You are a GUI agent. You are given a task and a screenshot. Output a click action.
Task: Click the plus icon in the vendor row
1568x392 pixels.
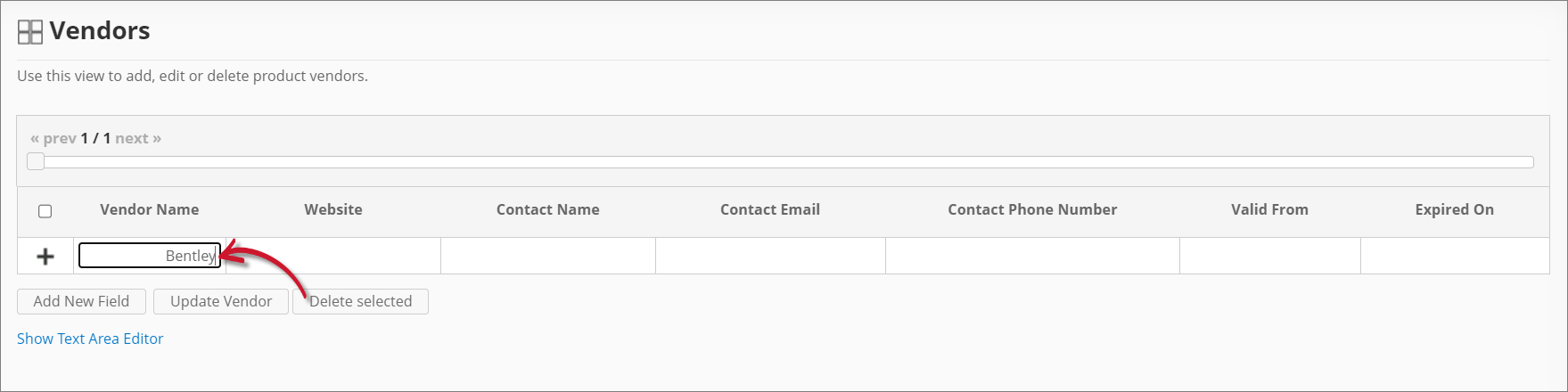(x=45, y=257)
